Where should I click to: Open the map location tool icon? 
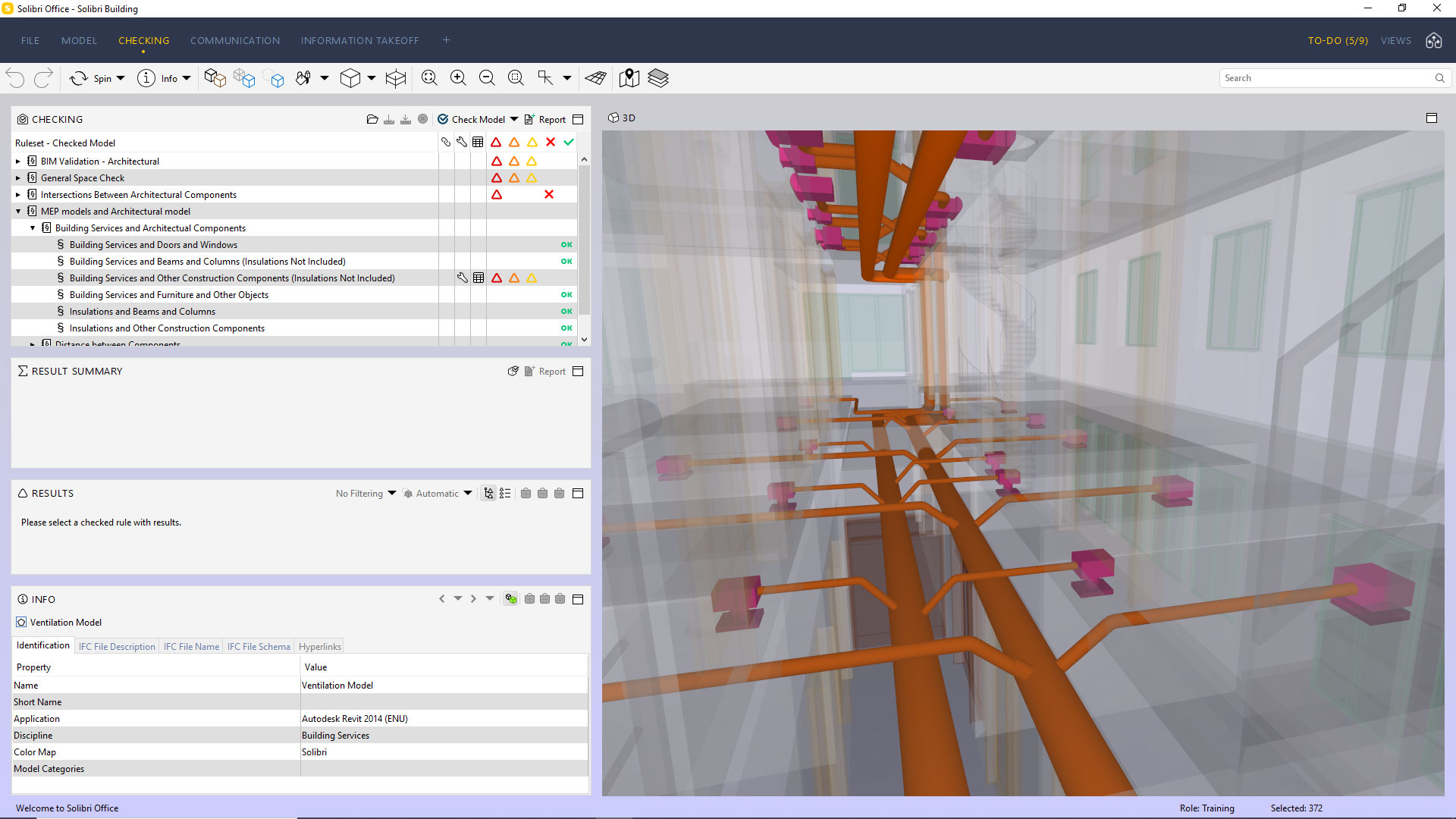point(629,78)
